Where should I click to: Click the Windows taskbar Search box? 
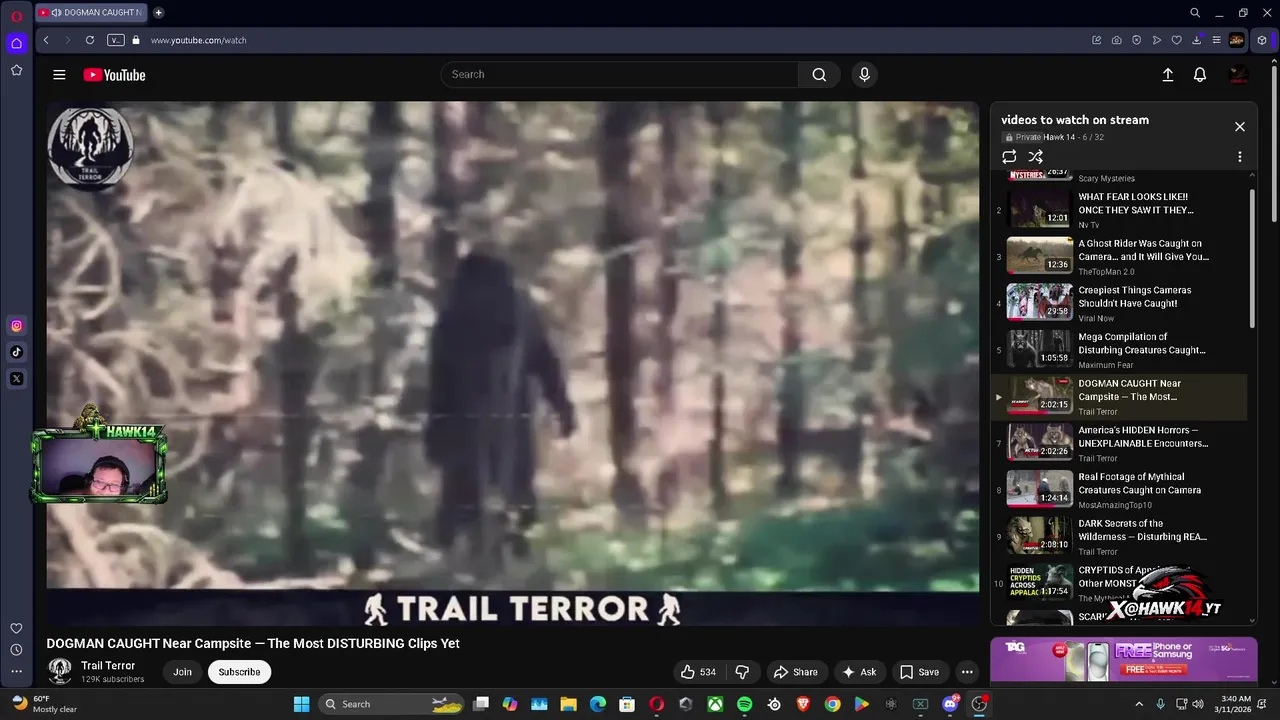[392, 704]
